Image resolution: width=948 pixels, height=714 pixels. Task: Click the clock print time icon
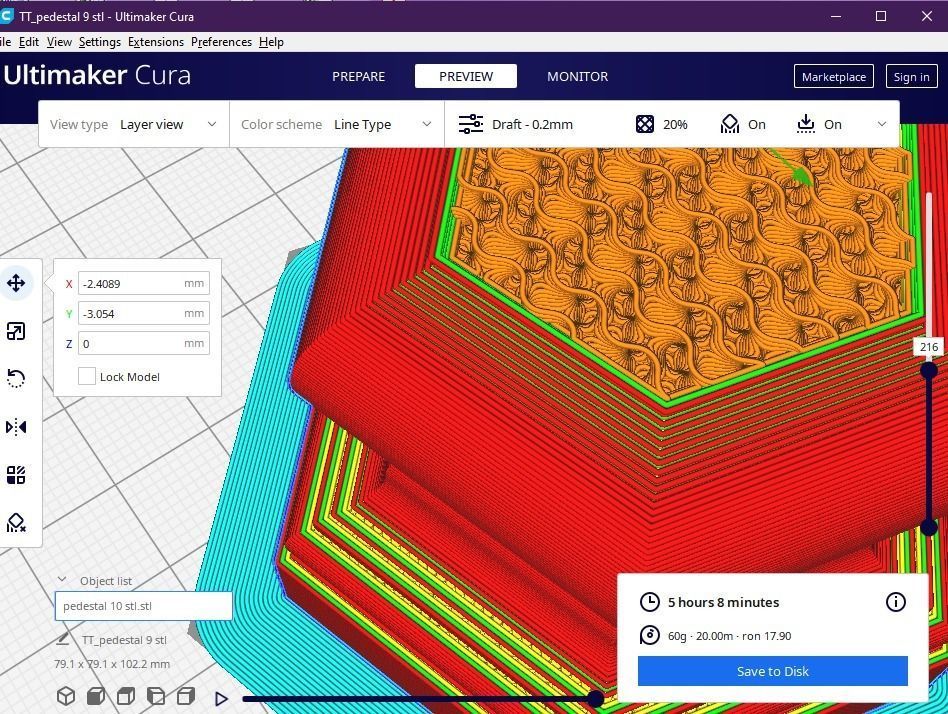[x=649, y=602]
